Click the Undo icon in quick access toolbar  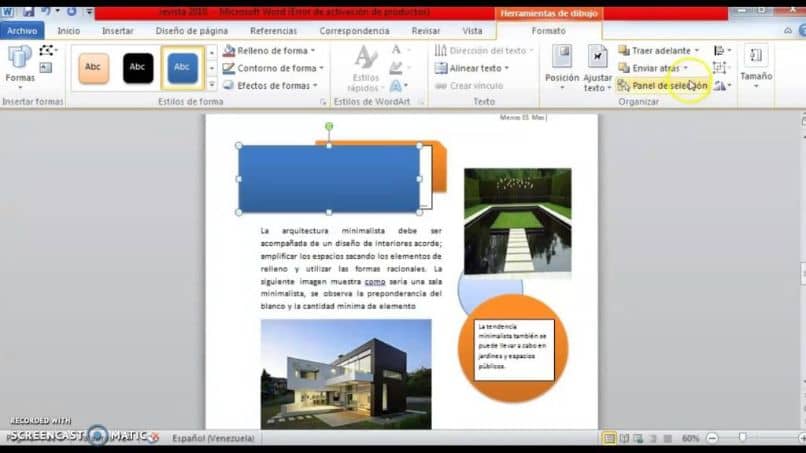coord(45,11)
